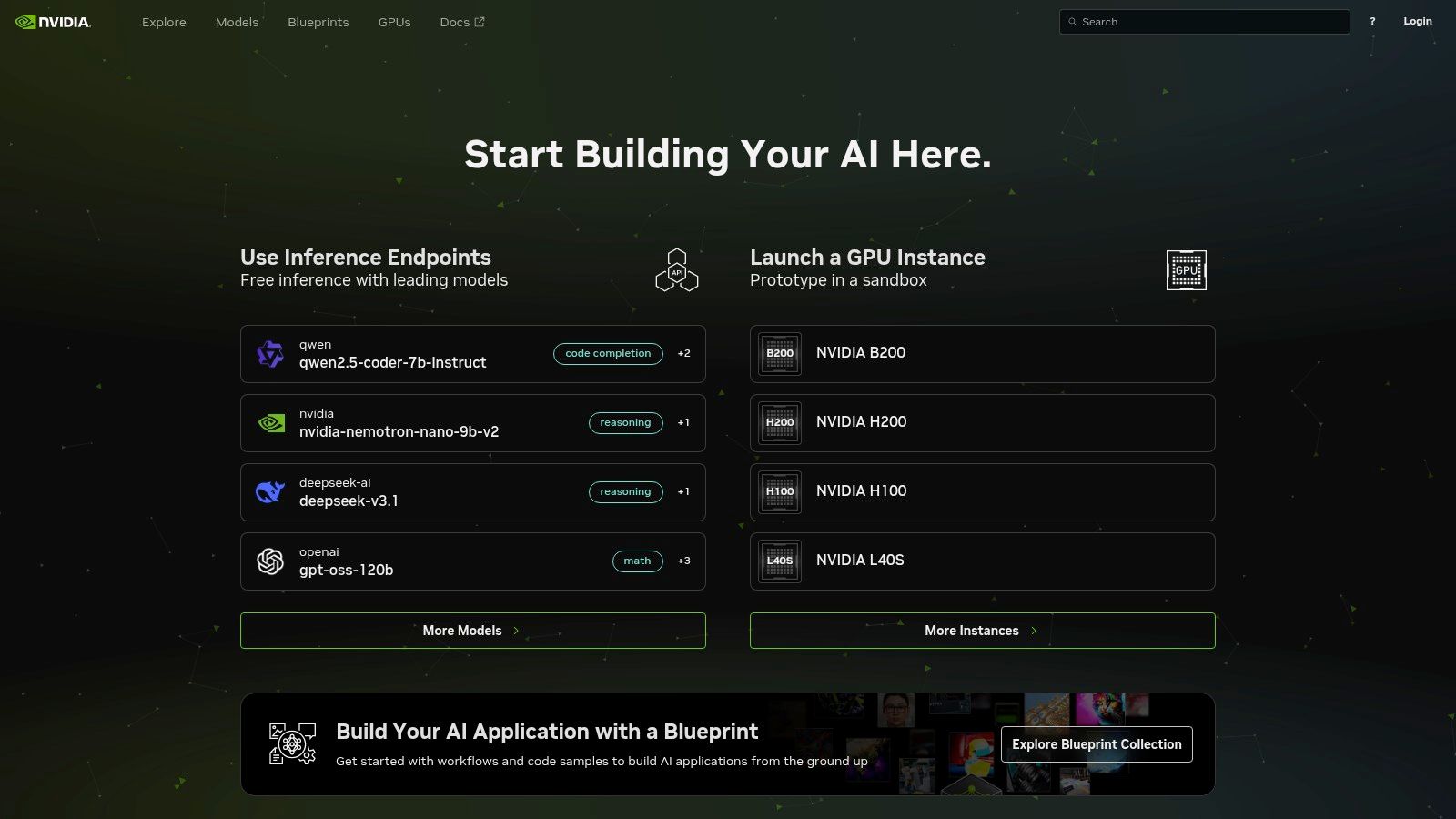The height and width of the screenshot is (819, 1456).
Task: Click the hexagonal API icon near Use Inference Endpoints
Action: [676, 269]
